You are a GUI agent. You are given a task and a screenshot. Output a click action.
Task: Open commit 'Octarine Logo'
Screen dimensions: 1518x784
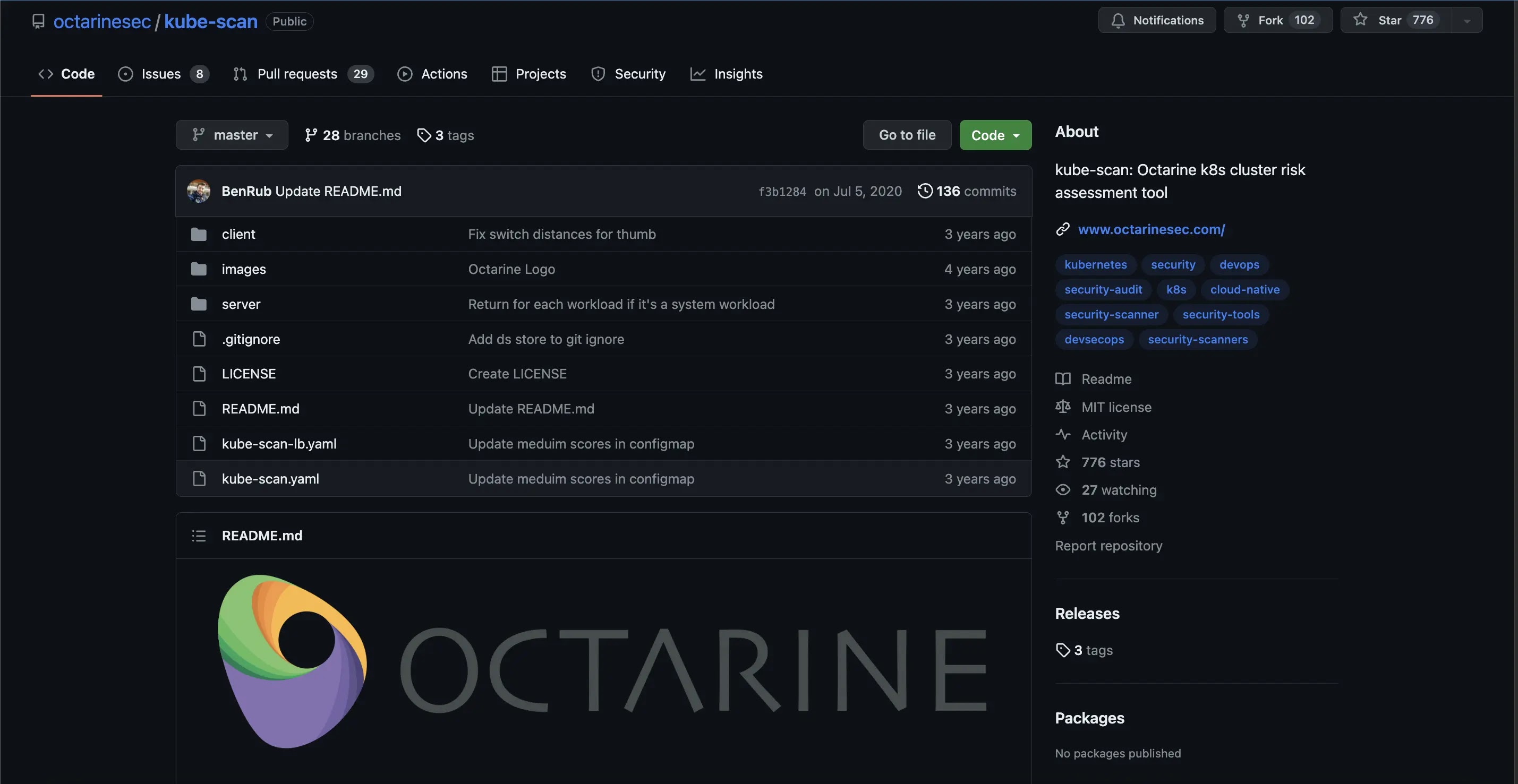(511, 269)
